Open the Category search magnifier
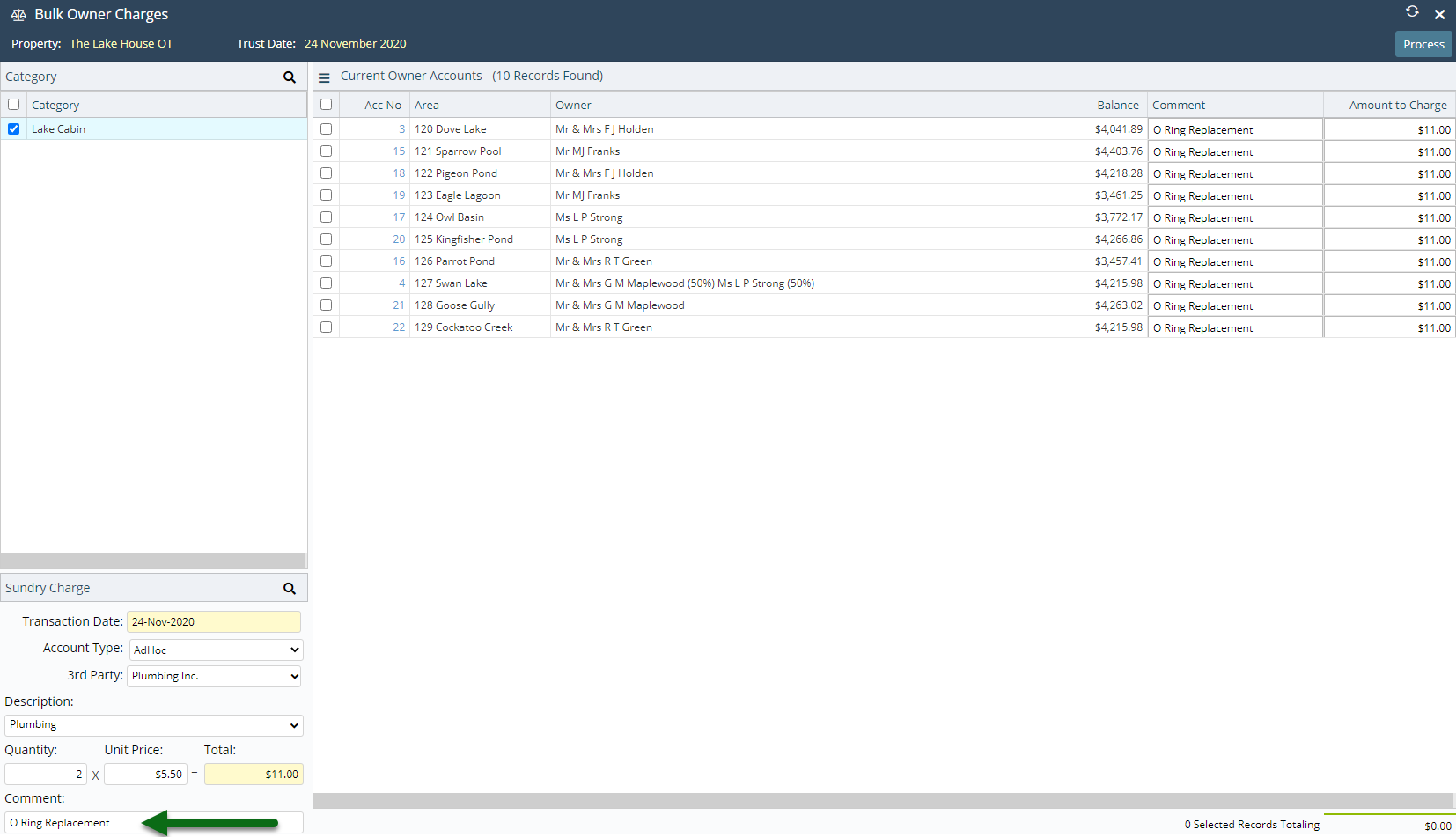 (289, 77)
